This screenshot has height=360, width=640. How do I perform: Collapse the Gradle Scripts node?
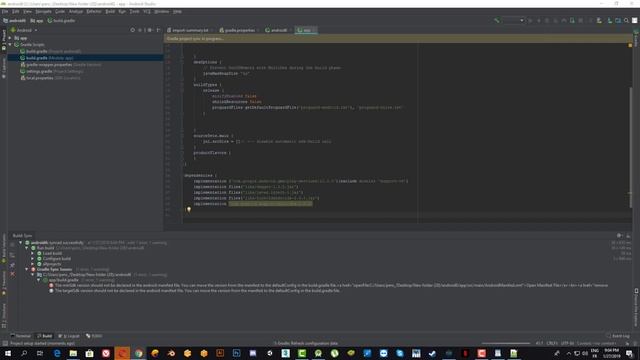pos(10,44)
